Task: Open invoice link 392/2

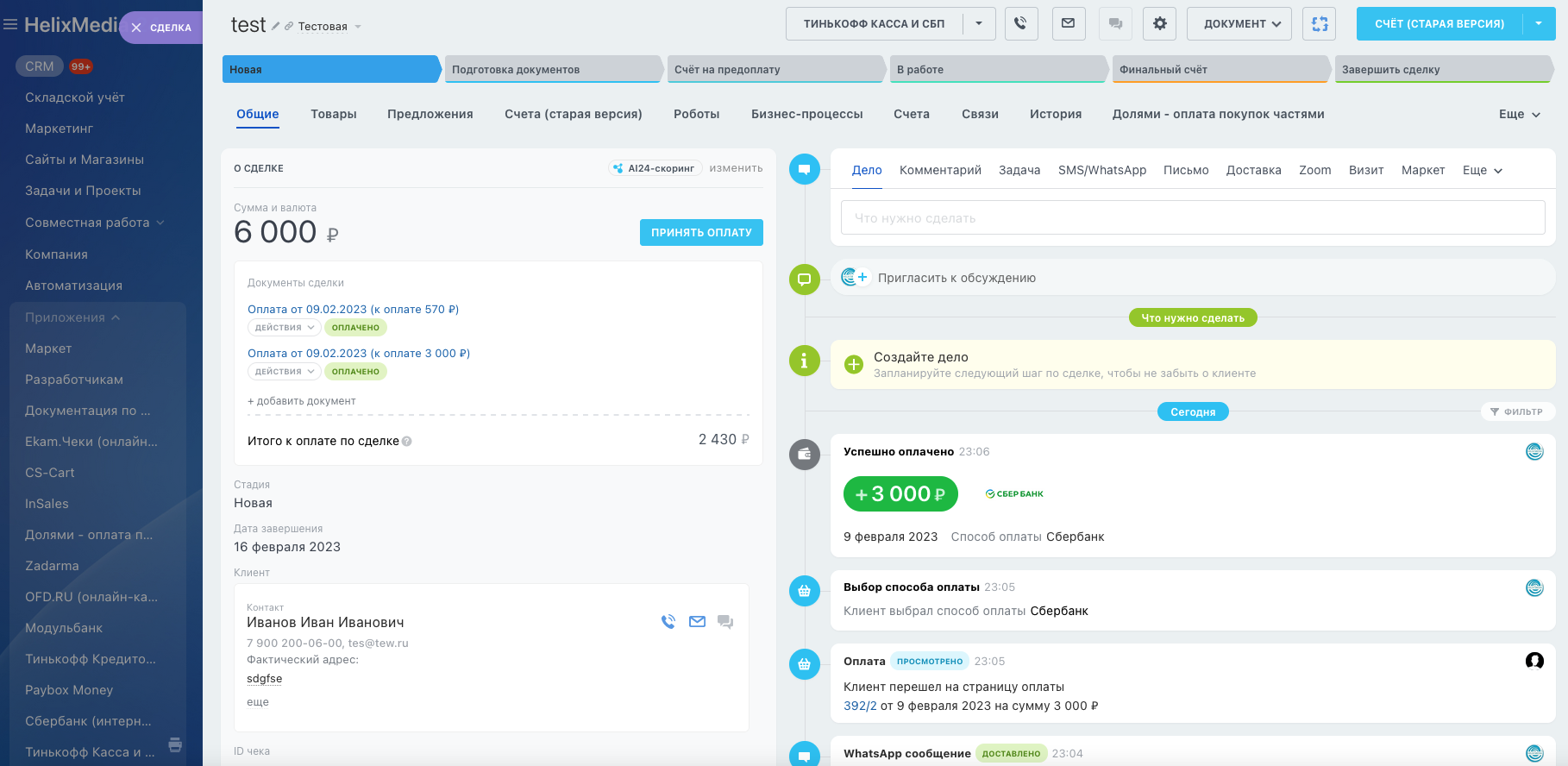Action: pyautogui.click(x=860, y=706)
